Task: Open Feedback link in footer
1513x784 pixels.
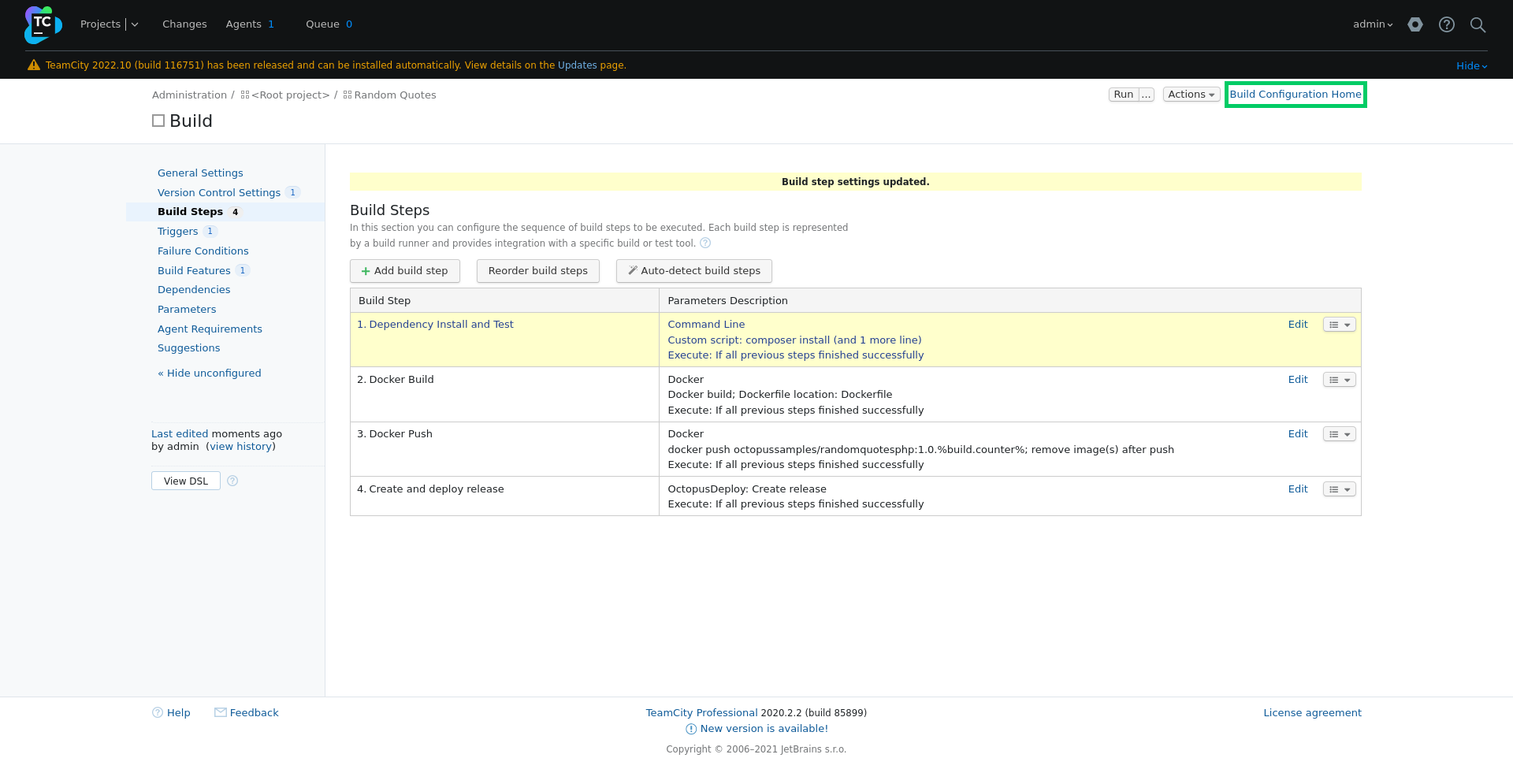Action: tap(254, 713)
